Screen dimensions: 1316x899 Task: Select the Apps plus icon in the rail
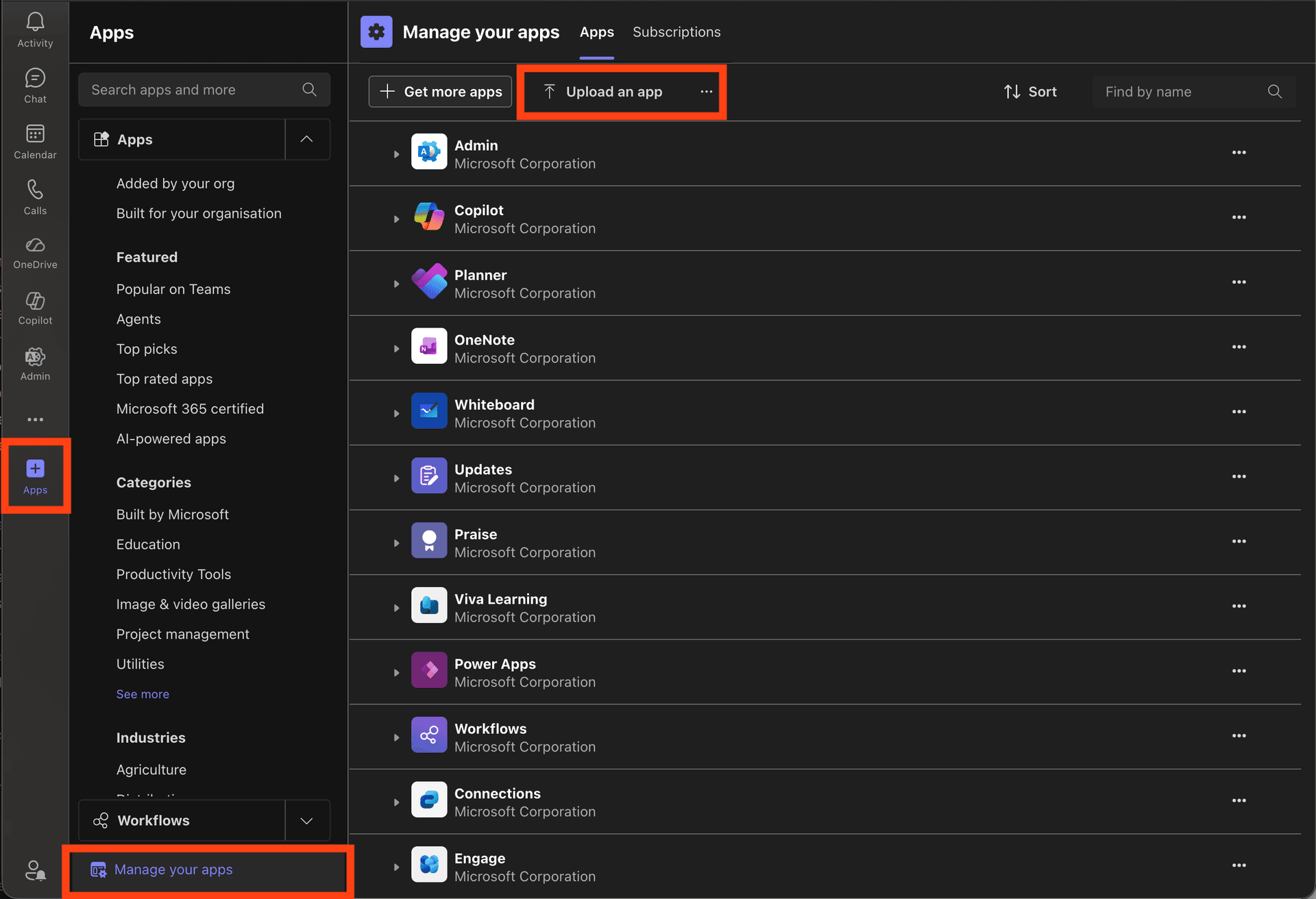point(35,469)
